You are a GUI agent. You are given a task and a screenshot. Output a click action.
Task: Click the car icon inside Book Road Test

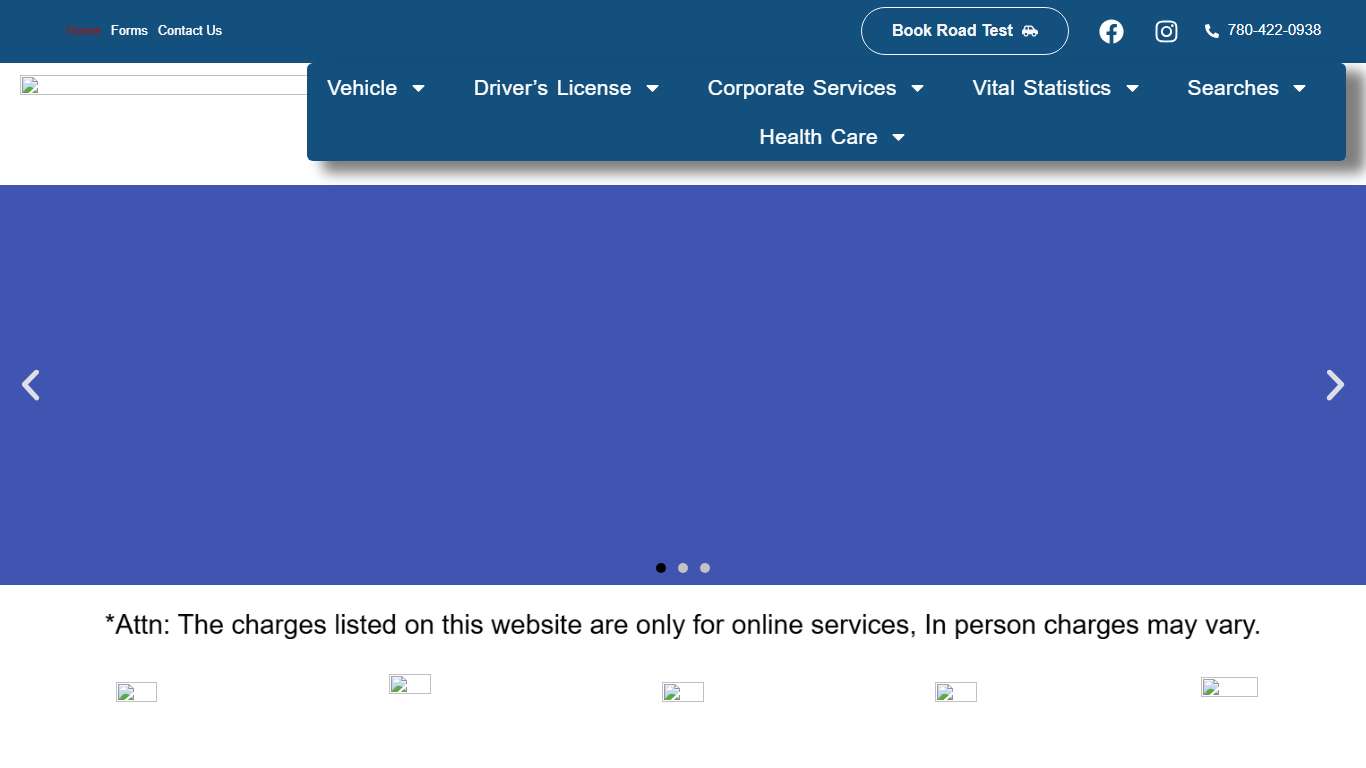click(1029, 31)
